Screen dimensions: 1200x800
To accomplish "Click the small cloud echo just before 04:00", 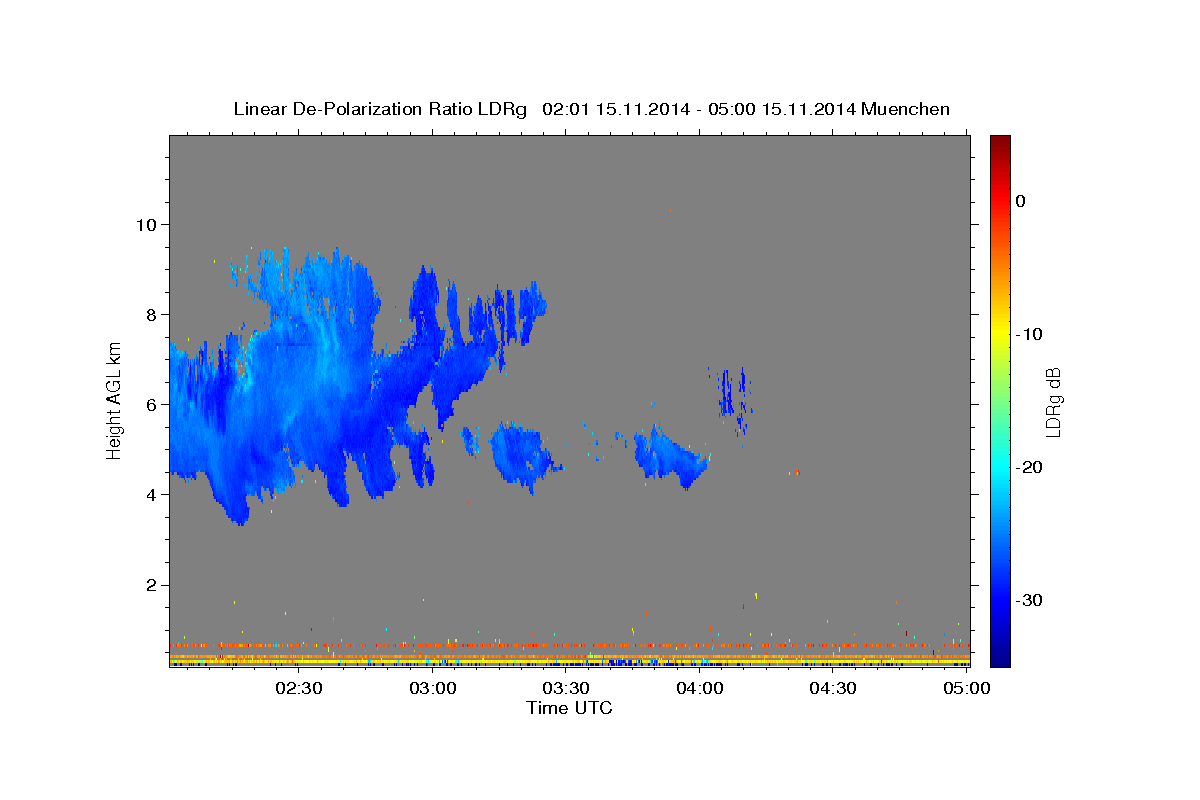I will coord(671,456).
